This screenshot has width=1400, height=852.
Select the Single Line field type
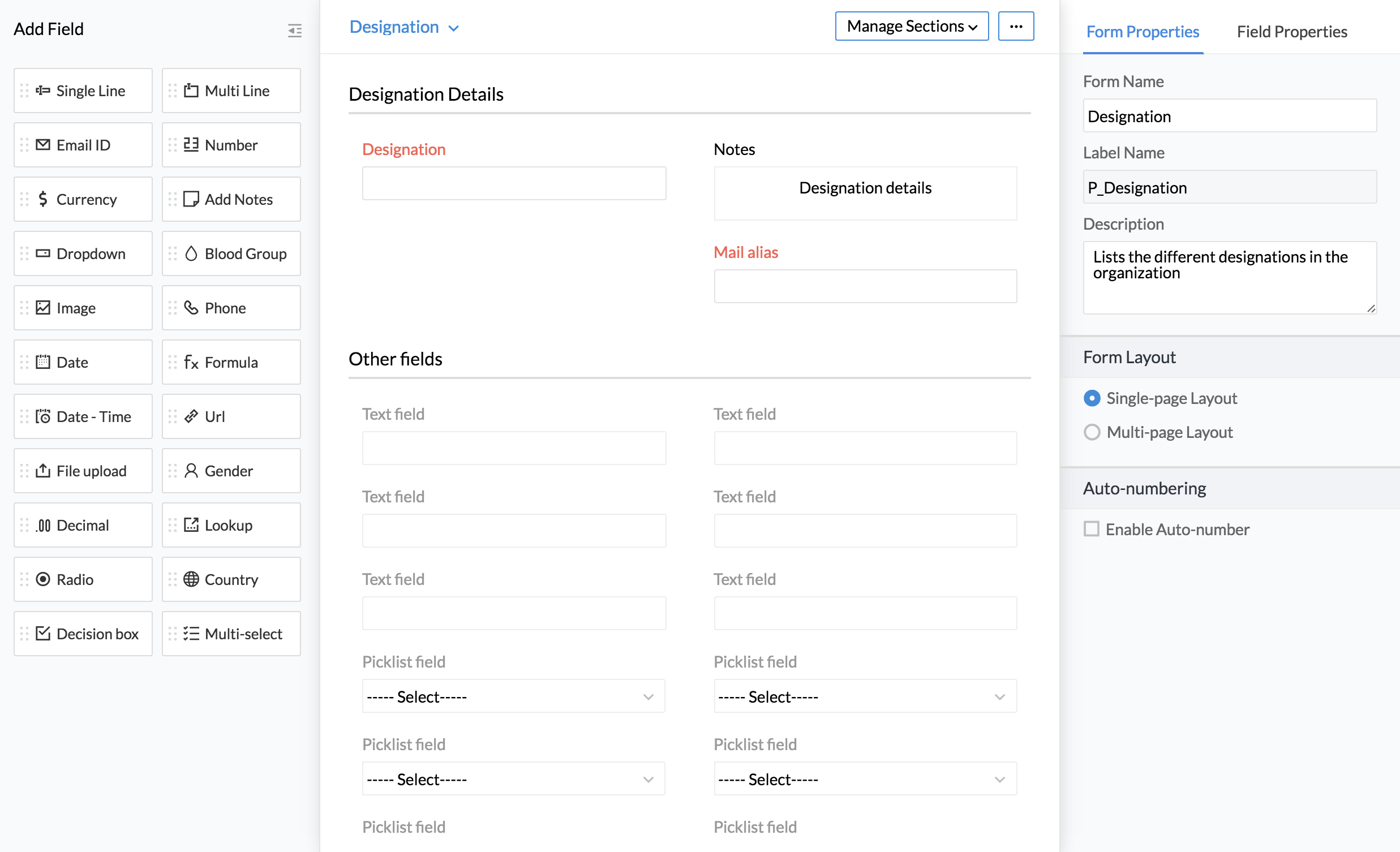pos(84,91)
